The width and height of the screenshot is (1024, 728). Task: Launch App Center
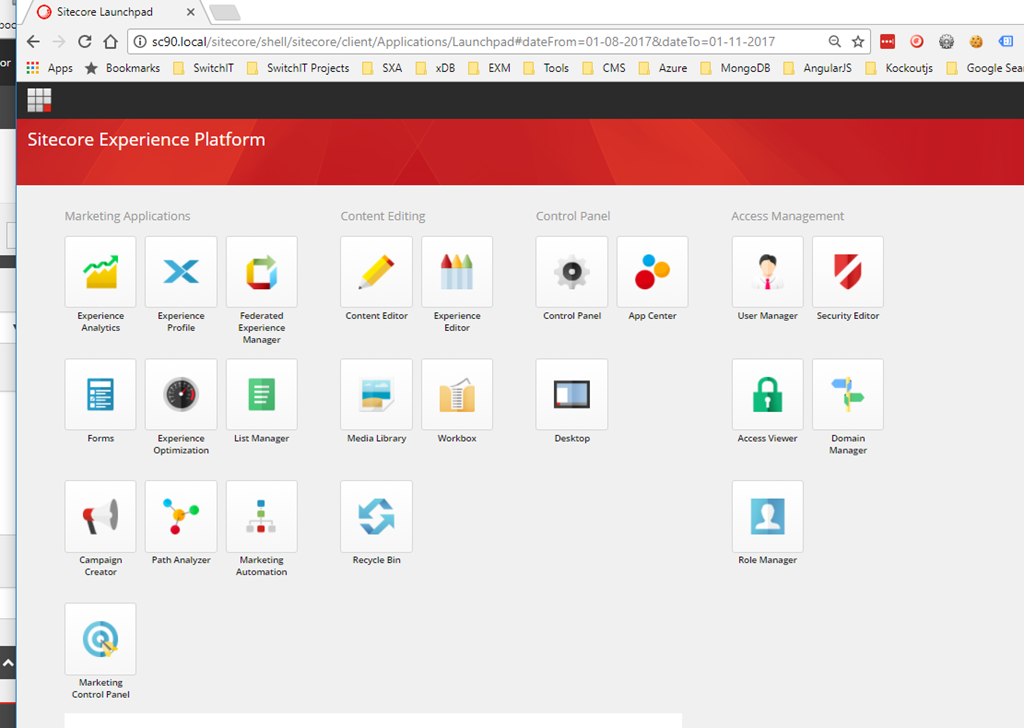[x=652, y=272]
